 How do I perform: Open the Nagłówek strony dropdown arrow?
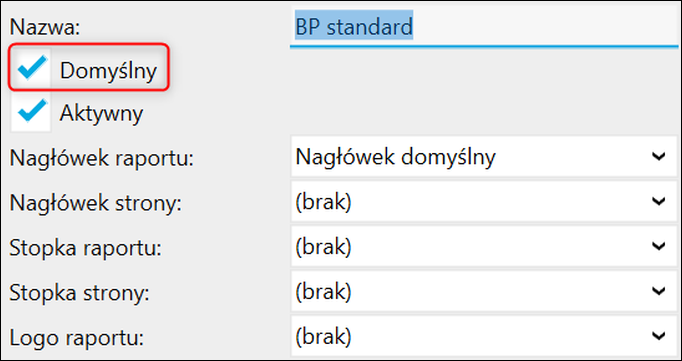tap(659, 201)
